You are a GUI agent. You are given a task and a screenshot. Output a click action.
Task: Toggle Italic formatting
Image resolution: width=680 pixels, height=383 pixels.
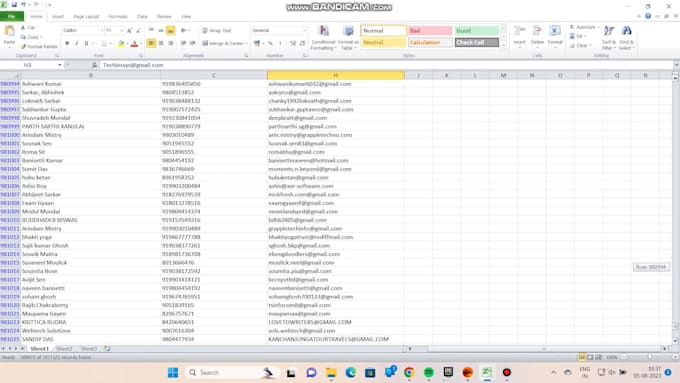(x=77, y=43)
